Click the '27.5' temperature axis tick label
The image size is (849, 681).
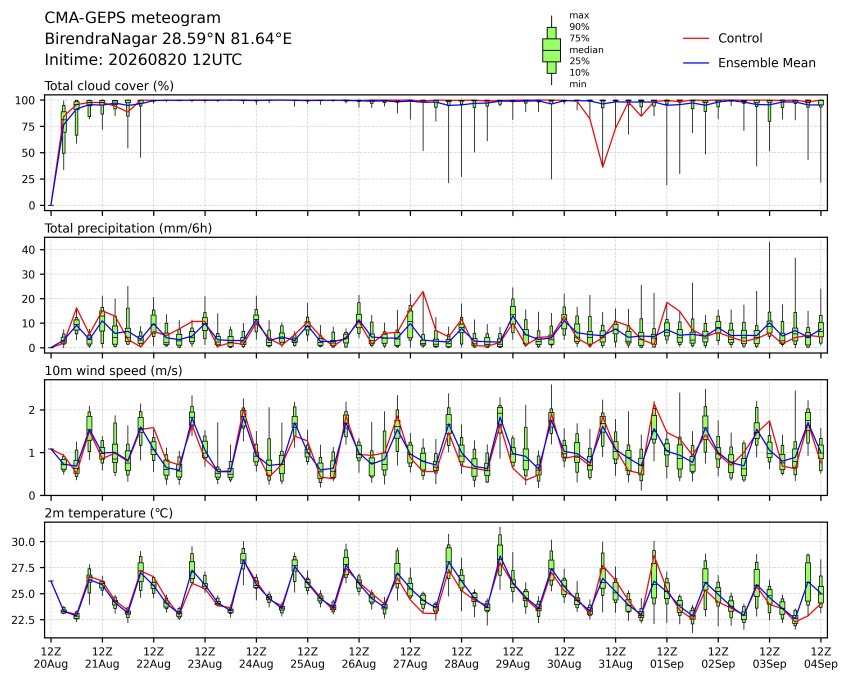point(23,568)
